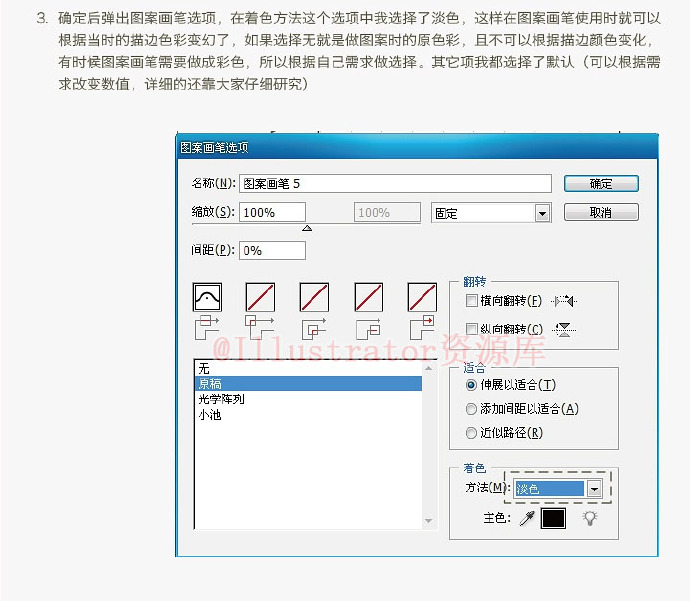Click the inner corner tile position icon
Image resolution: width=690 pixels, height=601 pixels.
(314, 329)
